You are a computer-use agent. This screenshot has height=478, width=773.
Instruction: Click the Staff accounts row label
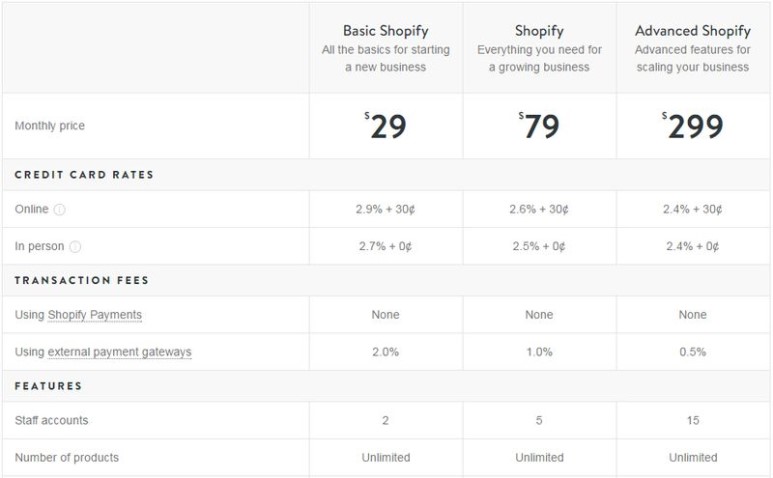click(x=52, y=421)
